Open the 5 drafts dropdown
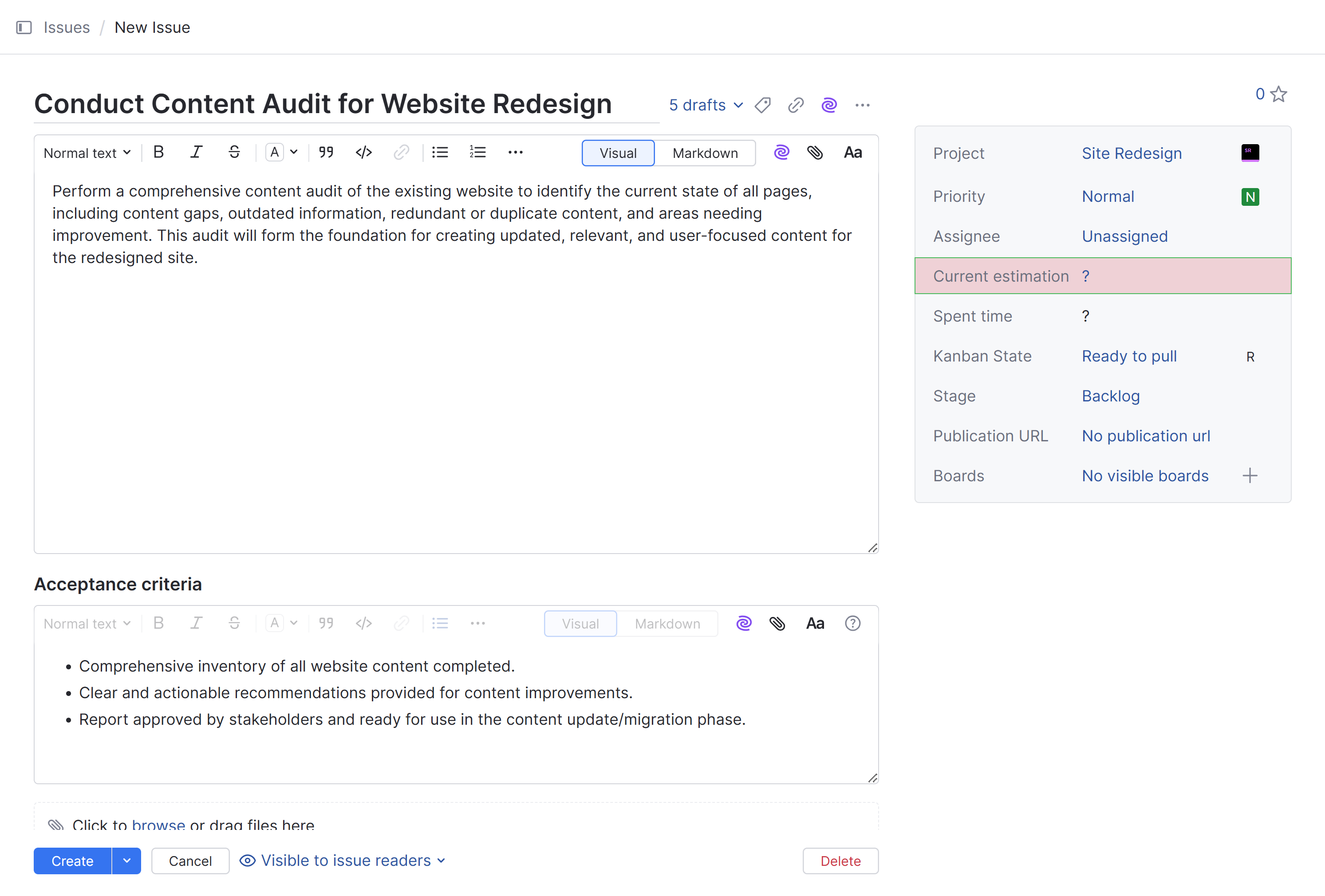 tap(706, 105)
